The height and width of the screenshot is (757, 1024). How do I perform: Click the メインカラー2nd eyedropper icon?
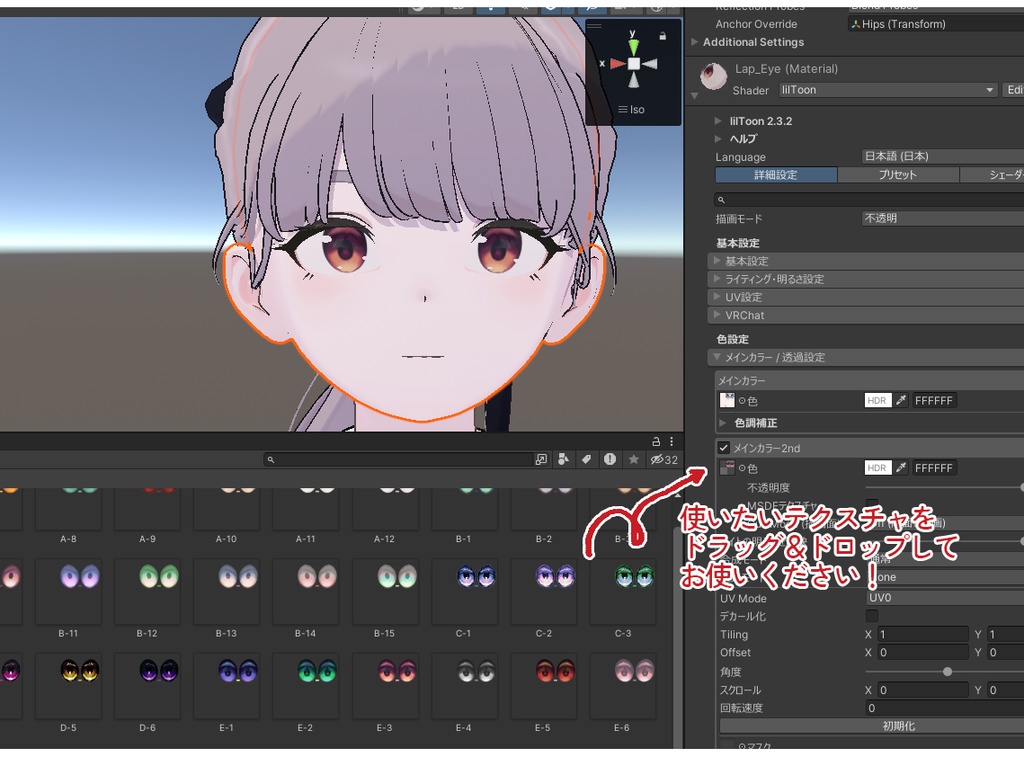pyautogui.click(x=901, y=468)
